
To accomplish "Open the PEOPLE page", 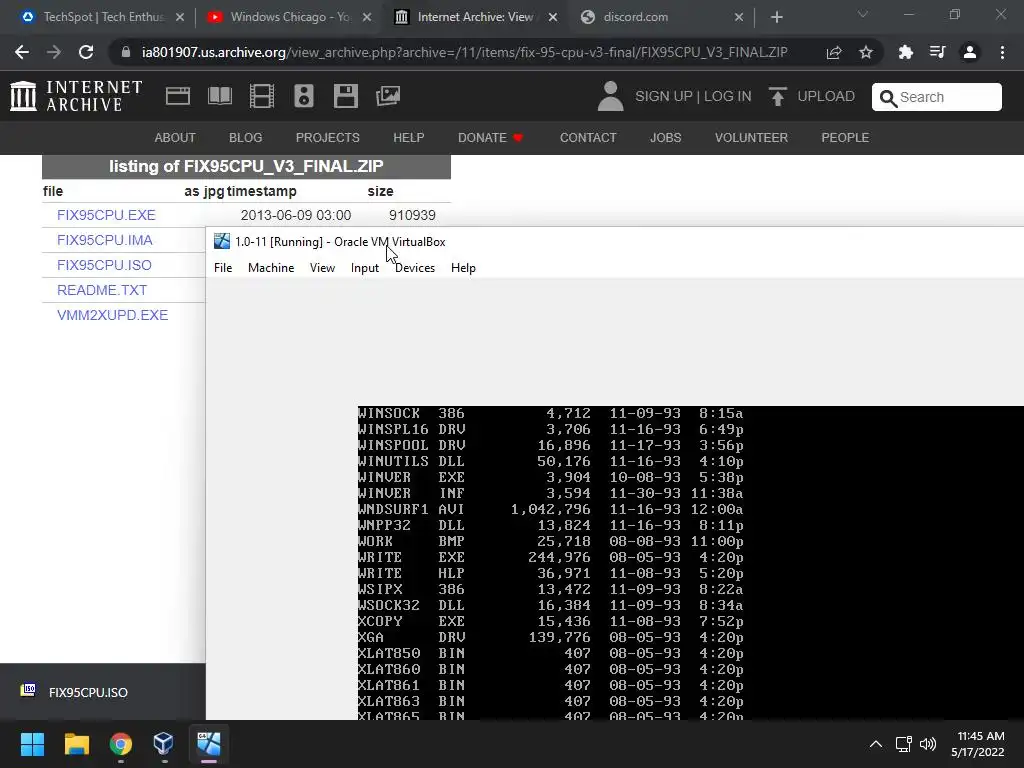I will pos(844,138).
